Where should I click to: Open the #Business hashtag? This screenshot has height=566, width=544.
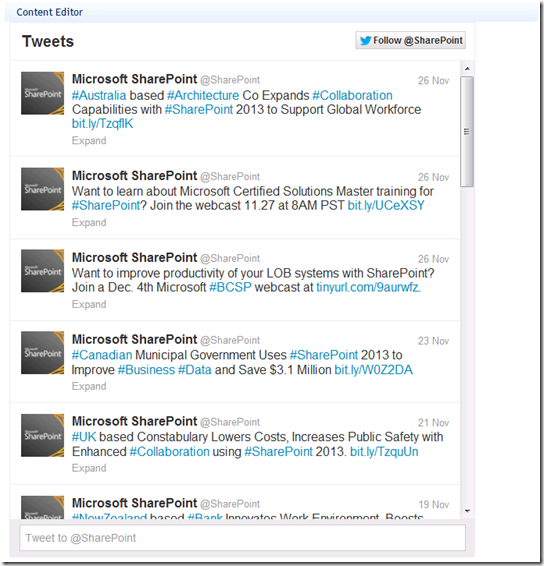146,370
